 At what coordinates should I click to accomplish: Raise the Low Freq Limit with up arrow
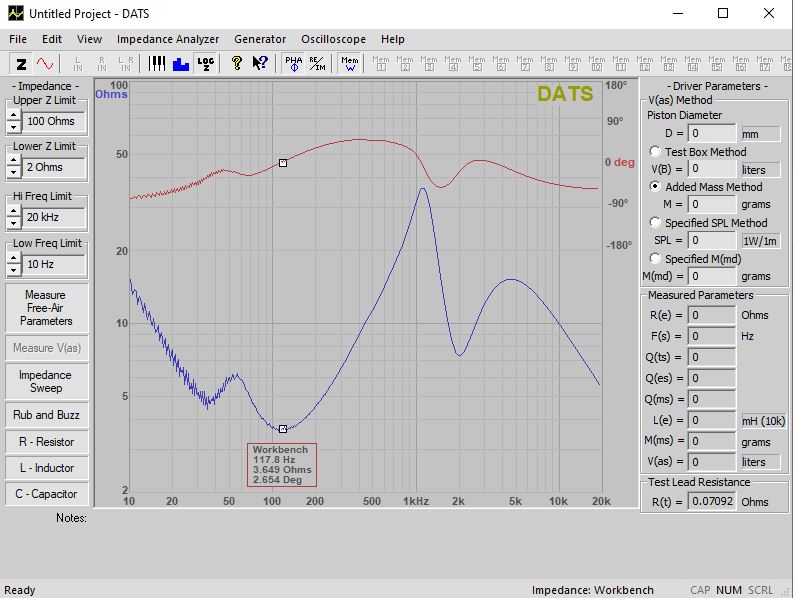(x=14, y=259)
